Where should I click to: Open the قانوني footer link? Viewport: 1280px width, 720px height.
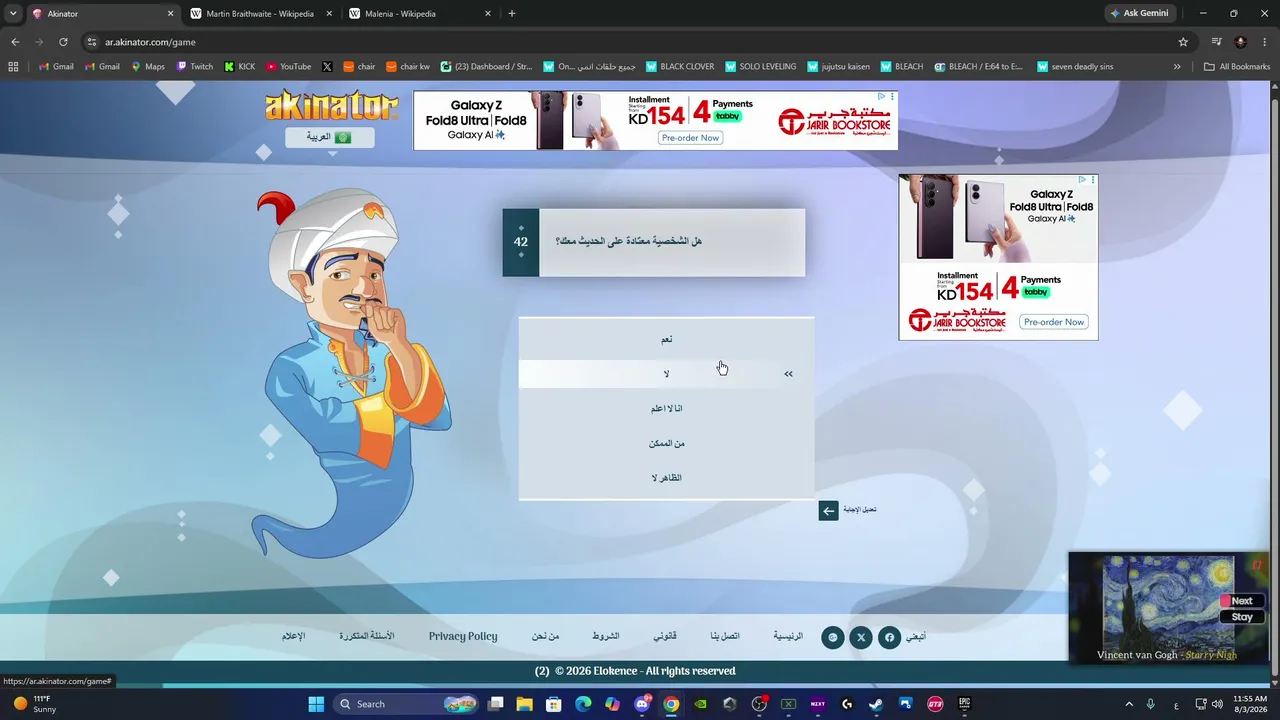click(665, 636)
